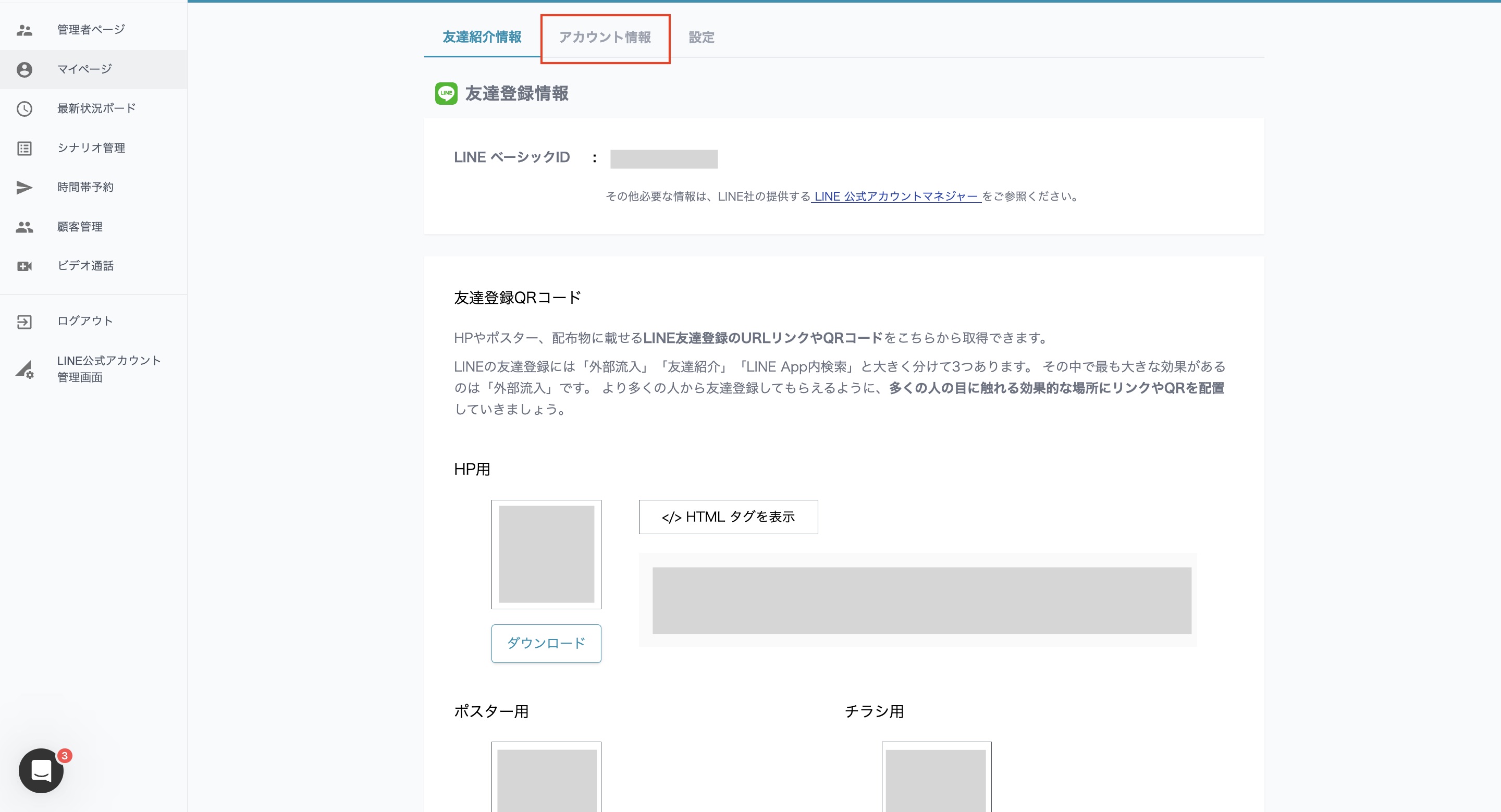
Task: Click the シナリオ管理 list icon
Action: [24, 149]
